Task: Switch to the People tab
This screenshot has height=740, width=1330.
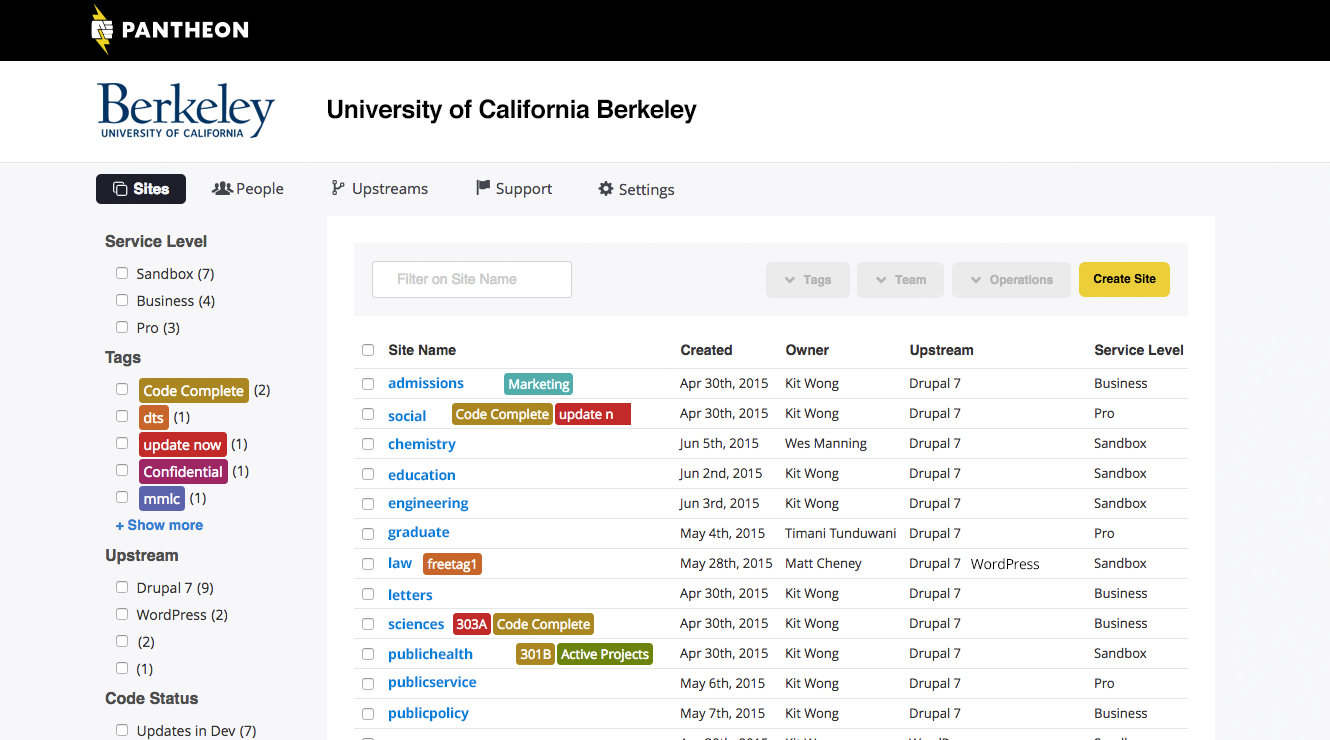Action: pos(248,189)
